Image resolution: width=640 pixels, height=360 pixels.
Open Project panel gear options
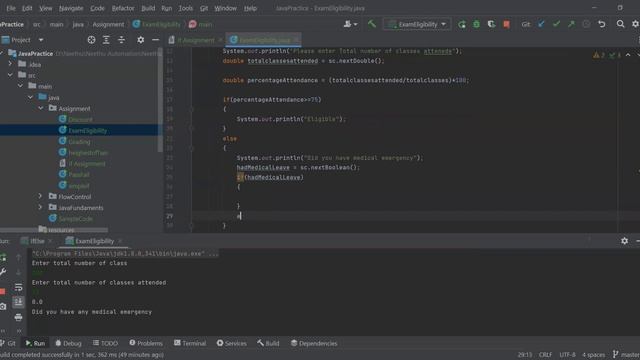140,40
